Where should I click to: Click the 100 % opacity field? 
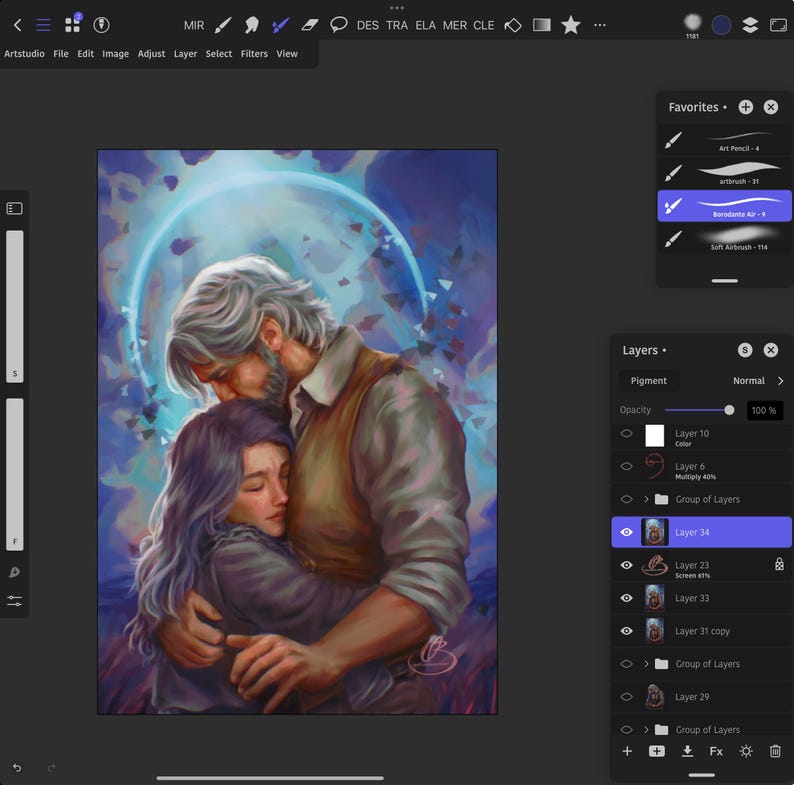[x=765, y=410]
